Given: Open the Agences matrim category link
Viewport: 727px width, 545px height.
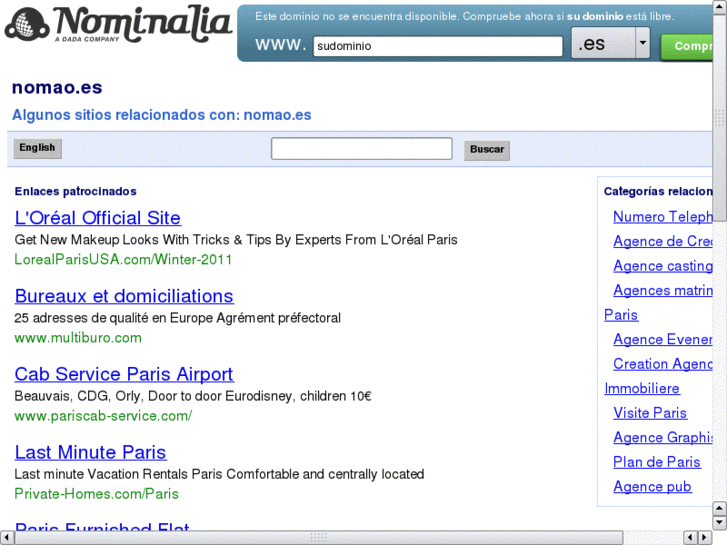Looking at the screenshot, I should [663, 290].
